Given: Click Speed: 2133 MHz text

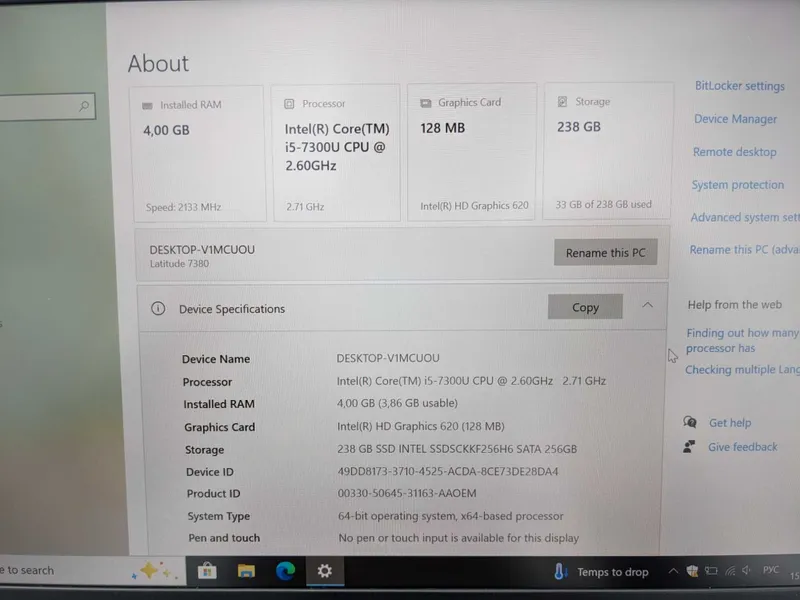Looking at the screenshot, I should [183, 208].
